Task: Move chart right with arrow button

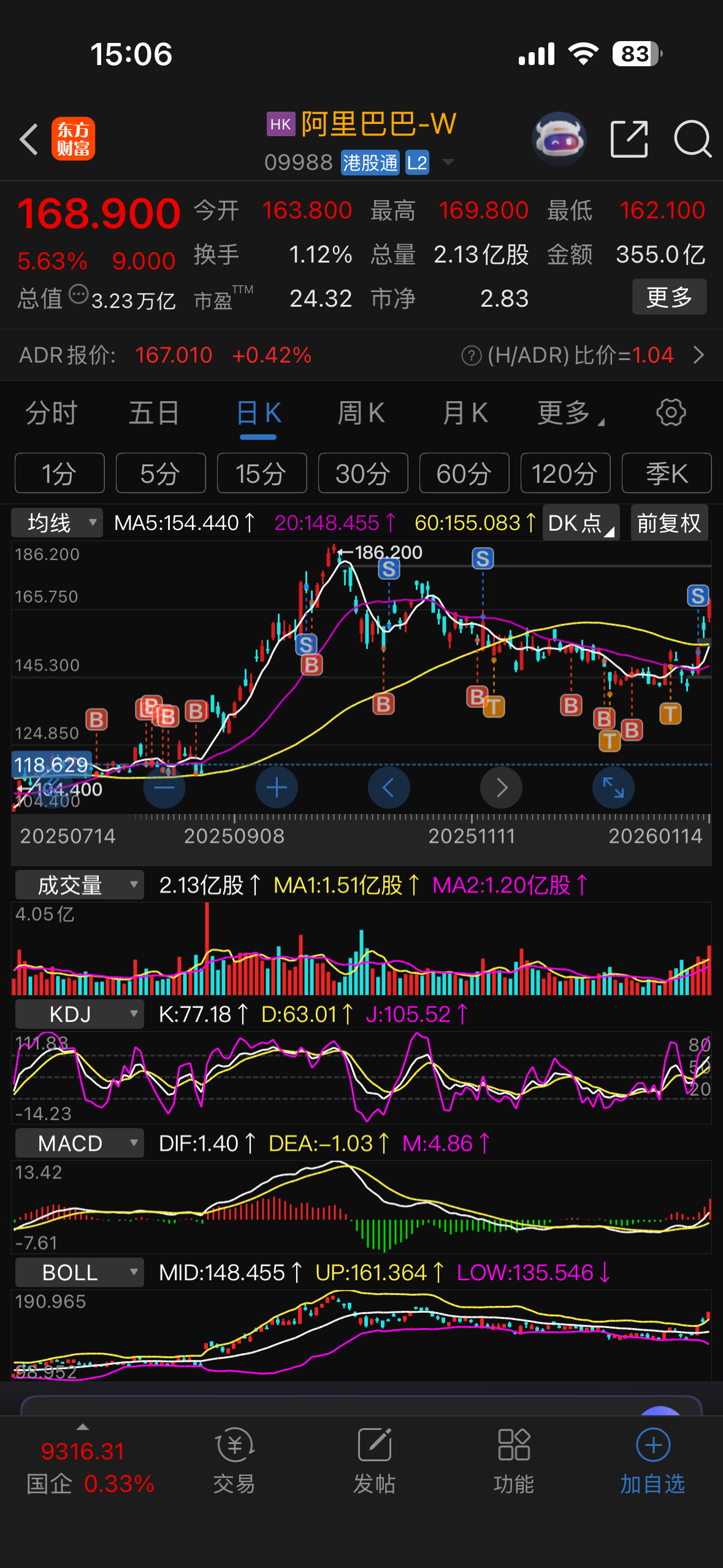Action: click(x=501, y=787)
